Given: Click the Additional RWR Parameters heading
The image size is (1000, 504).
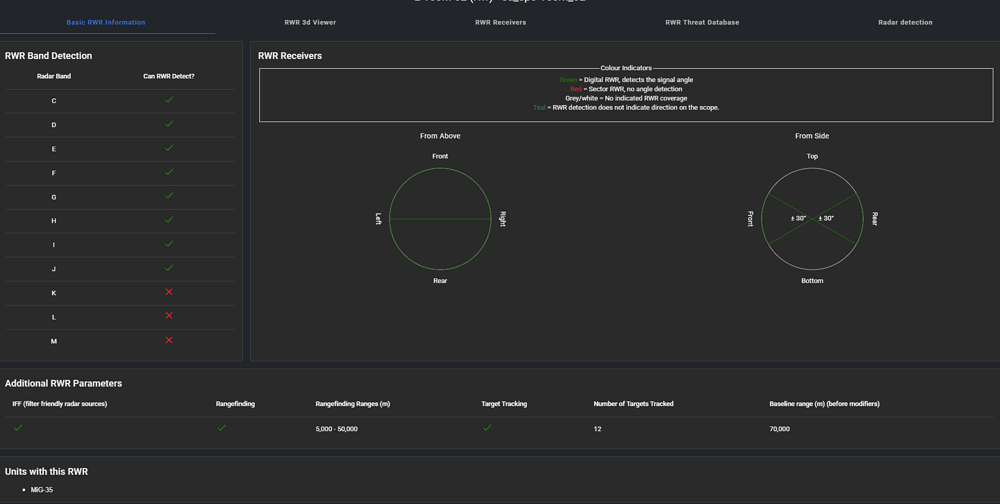Looking at the screenshot, I should coord(64,383).
